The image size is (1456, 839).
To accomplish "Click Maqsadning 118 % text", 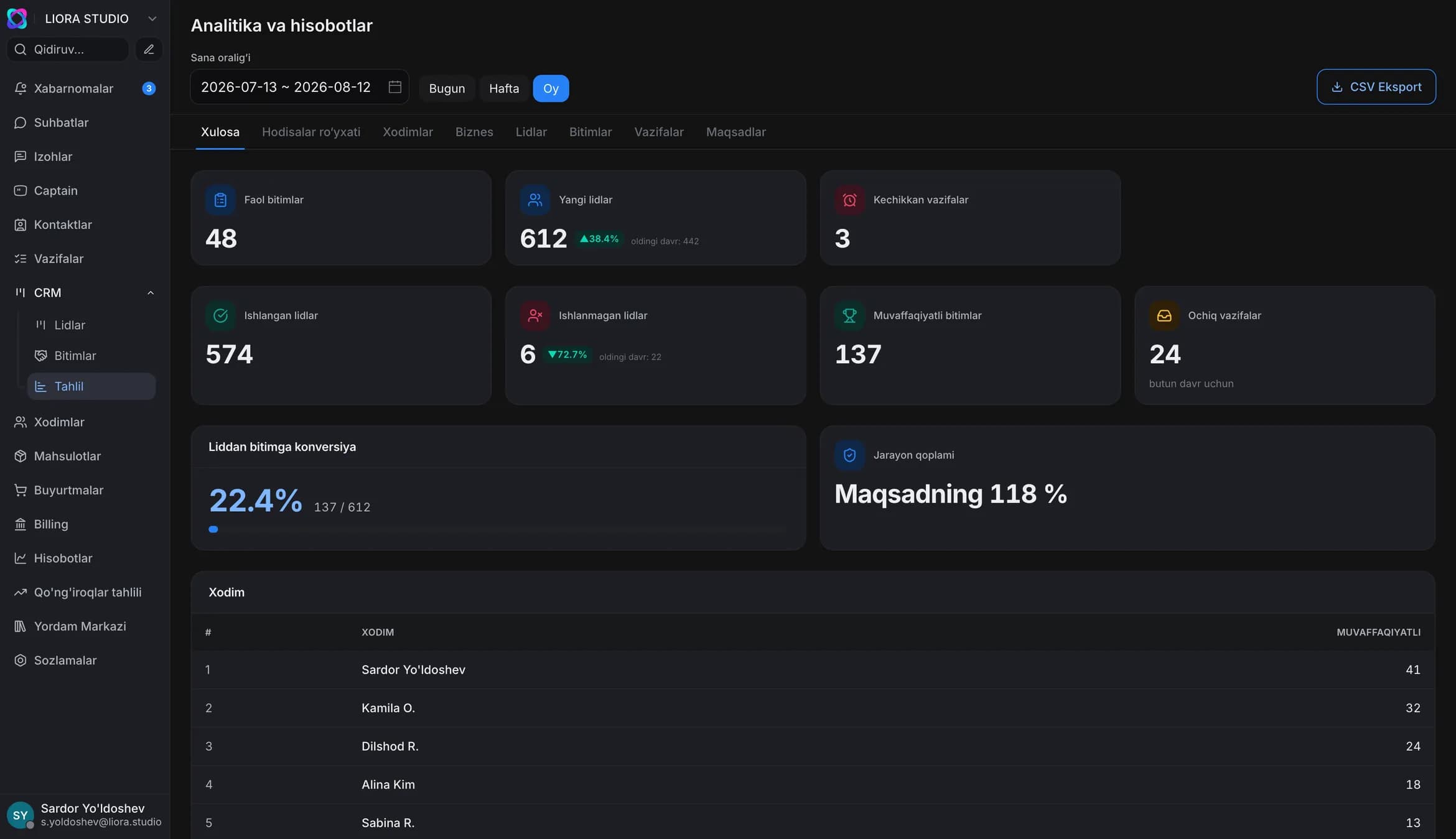I will pos(951,494).
